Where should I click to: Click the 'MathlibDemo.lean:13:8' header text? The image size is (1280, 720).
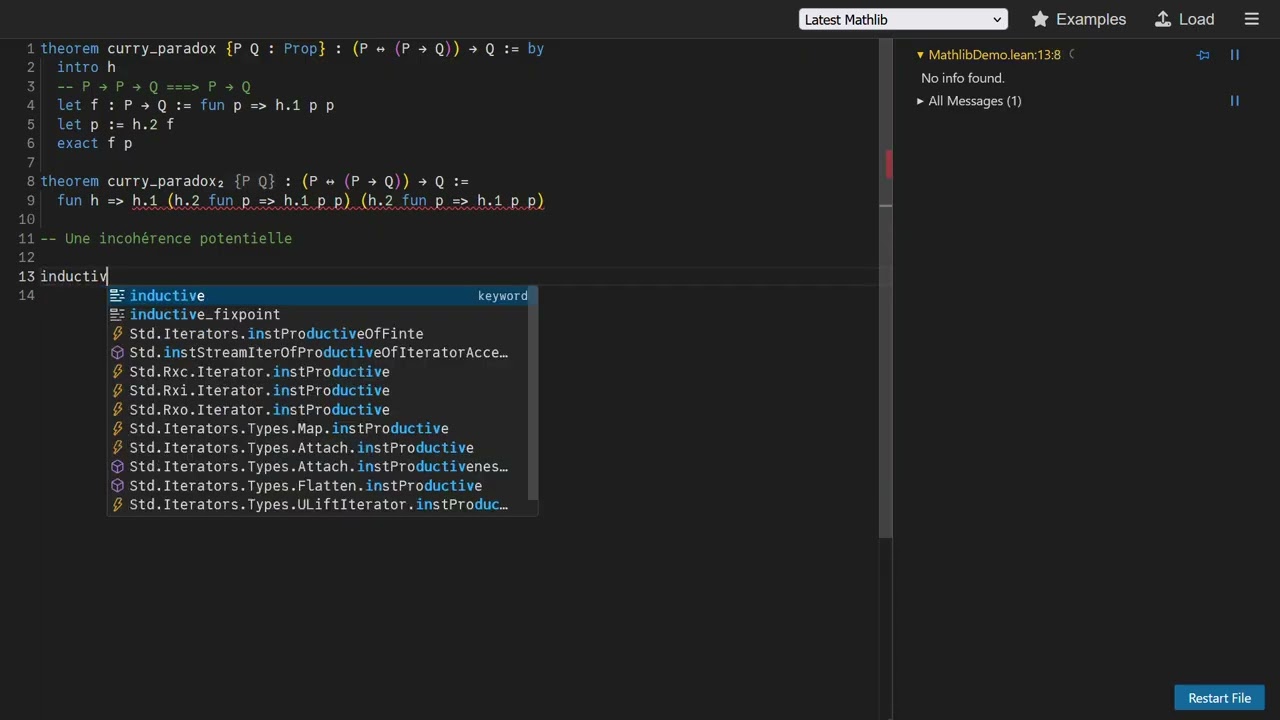pyautogui.click(x=994, y=55)
